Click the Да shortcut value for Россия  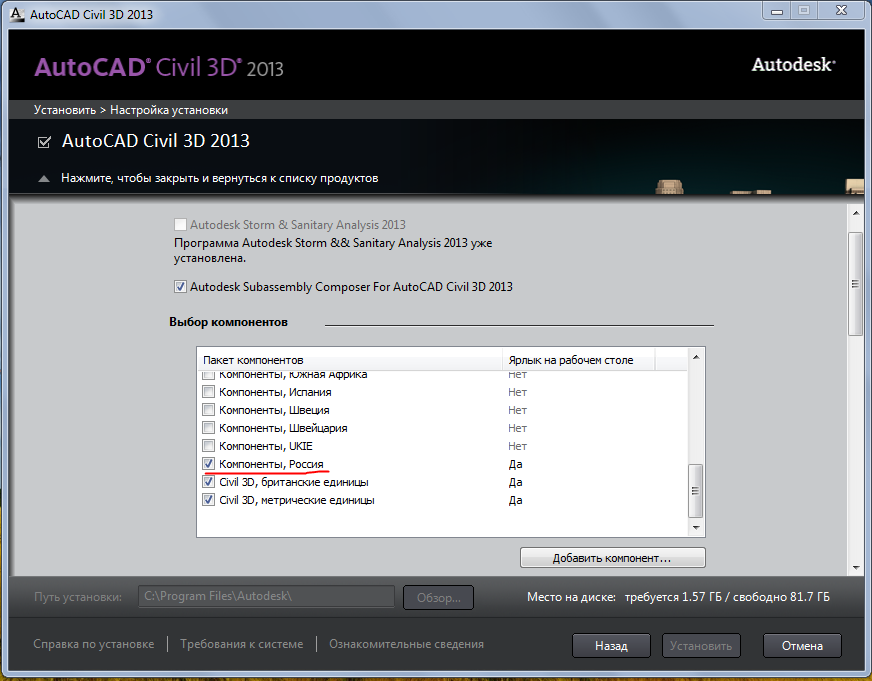[515, 464]
